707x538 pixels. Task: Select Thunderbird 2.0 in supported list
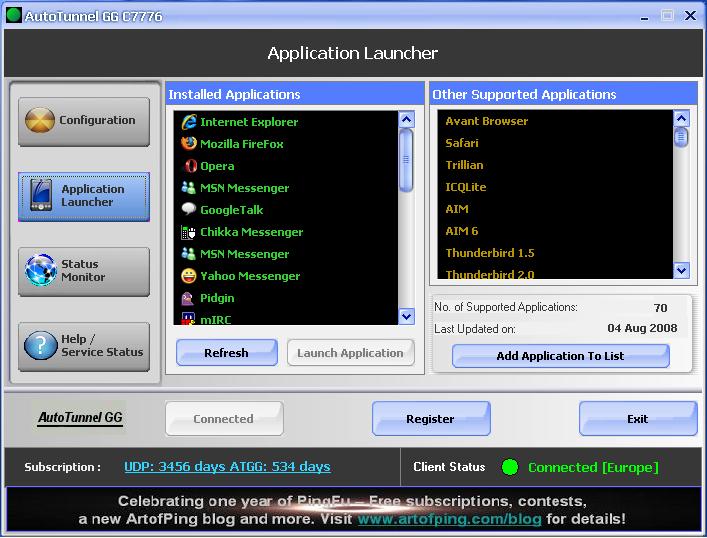point(555,272)
